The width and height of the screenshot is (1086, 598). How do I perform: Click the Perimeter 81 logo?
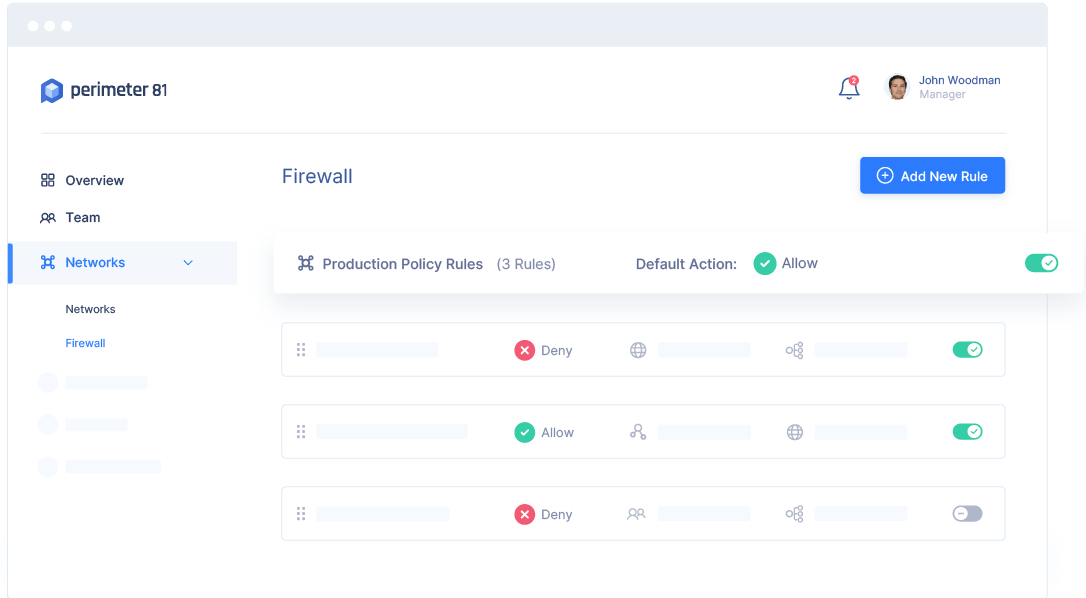[x=104, y=90]
